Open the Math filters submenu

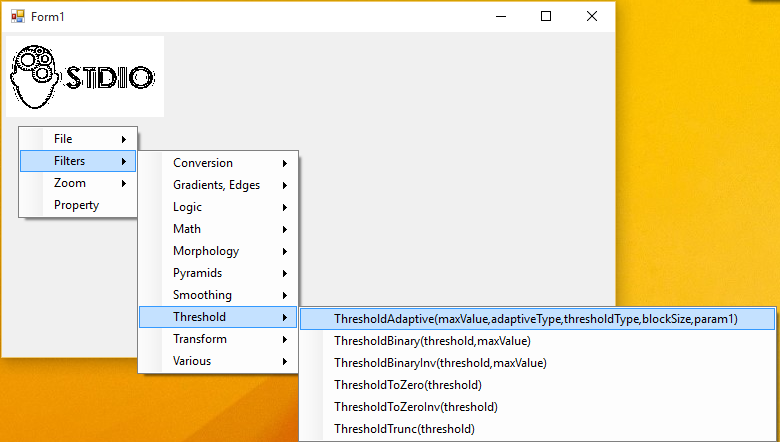tap(218, 229)
